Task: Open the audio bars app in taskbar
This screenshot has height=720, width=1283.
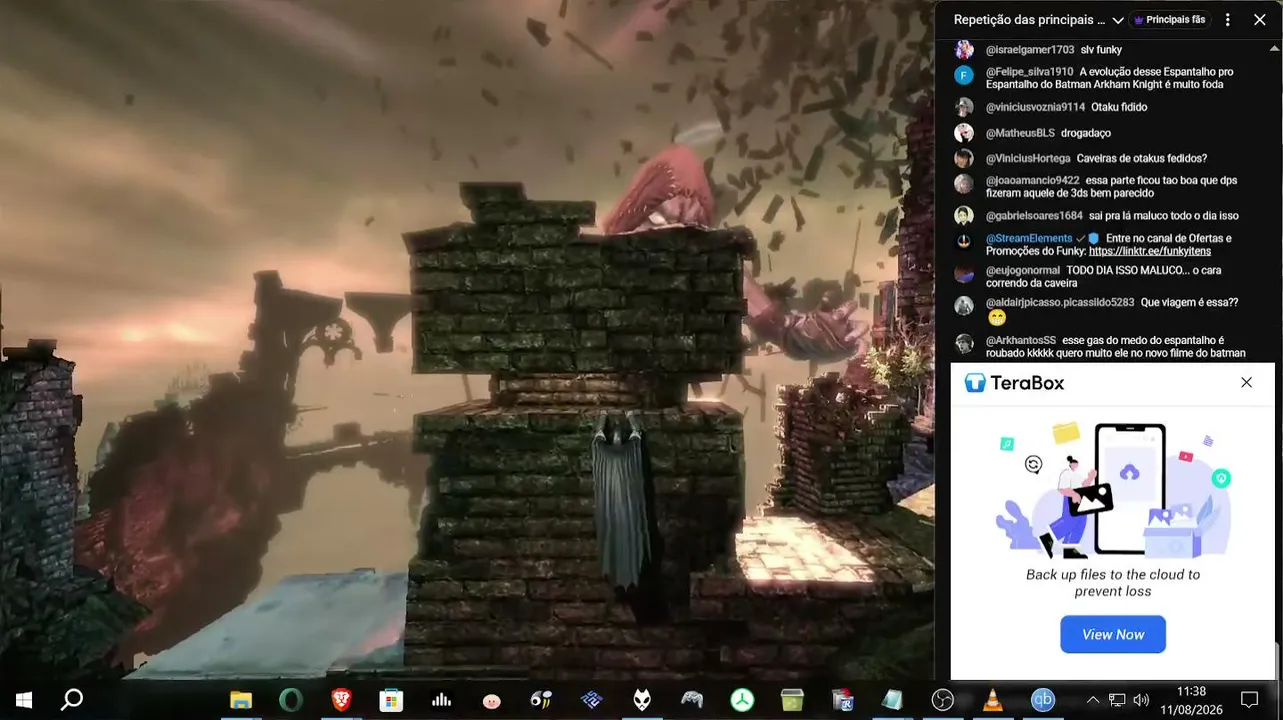Action: coord(441,700)
